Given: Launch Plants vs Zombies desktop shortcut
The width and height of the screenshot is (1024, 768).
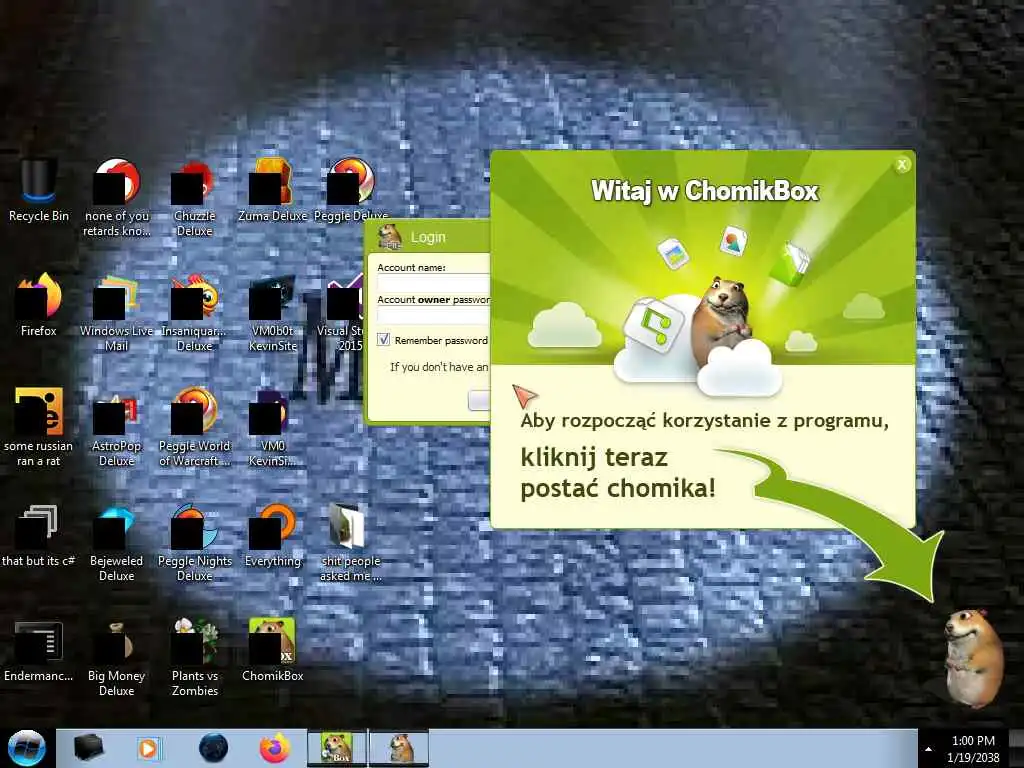Looking at the screenshot, I should tap(194, 657).
